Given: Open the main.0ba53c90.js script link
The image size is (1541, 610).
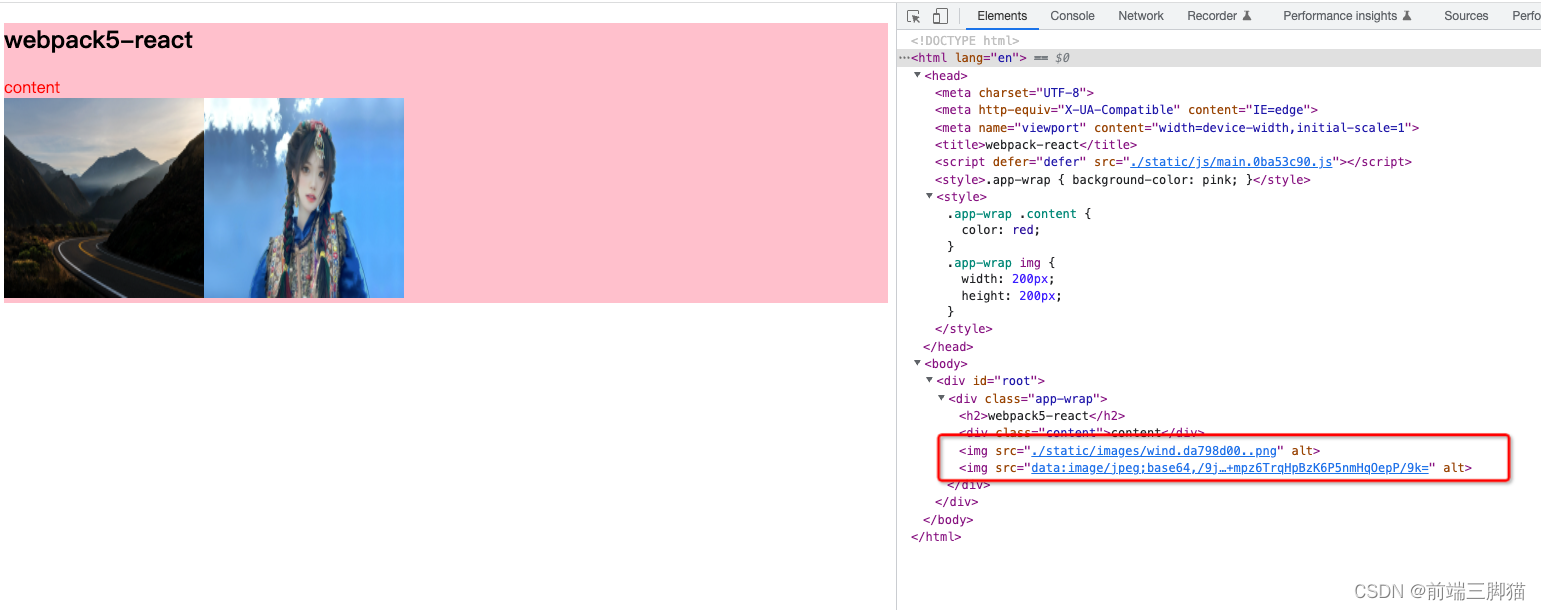Looking at the screenshot, I should 1231,162.
